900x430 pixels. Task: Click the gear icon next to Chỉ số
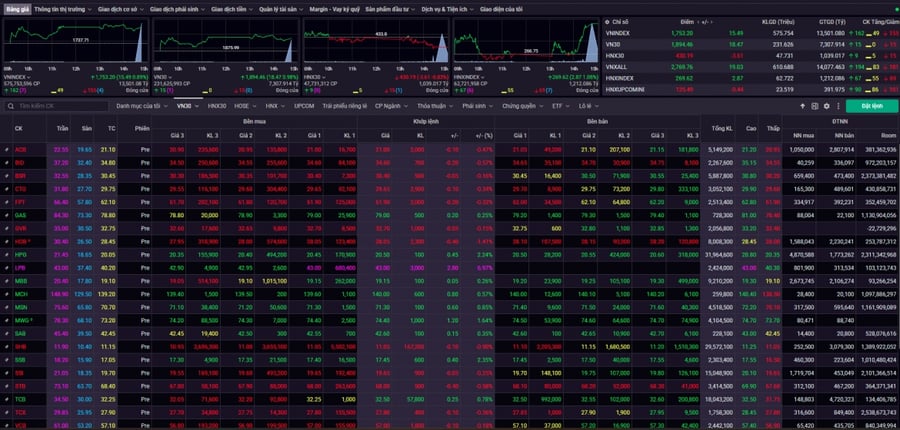[607, 21]
